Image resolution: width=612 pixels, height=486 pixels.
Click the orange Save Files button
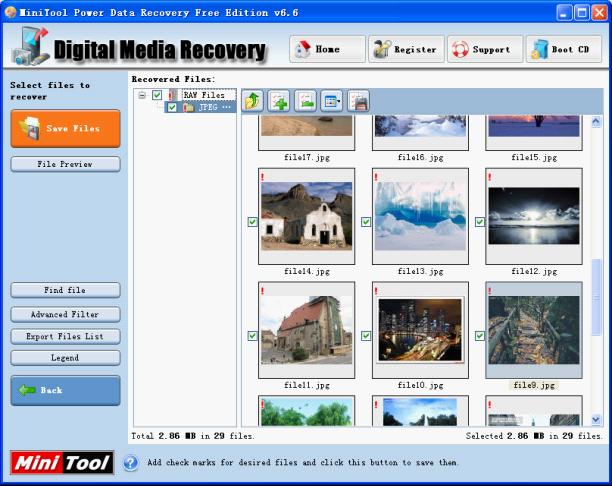tap(66, 128)
